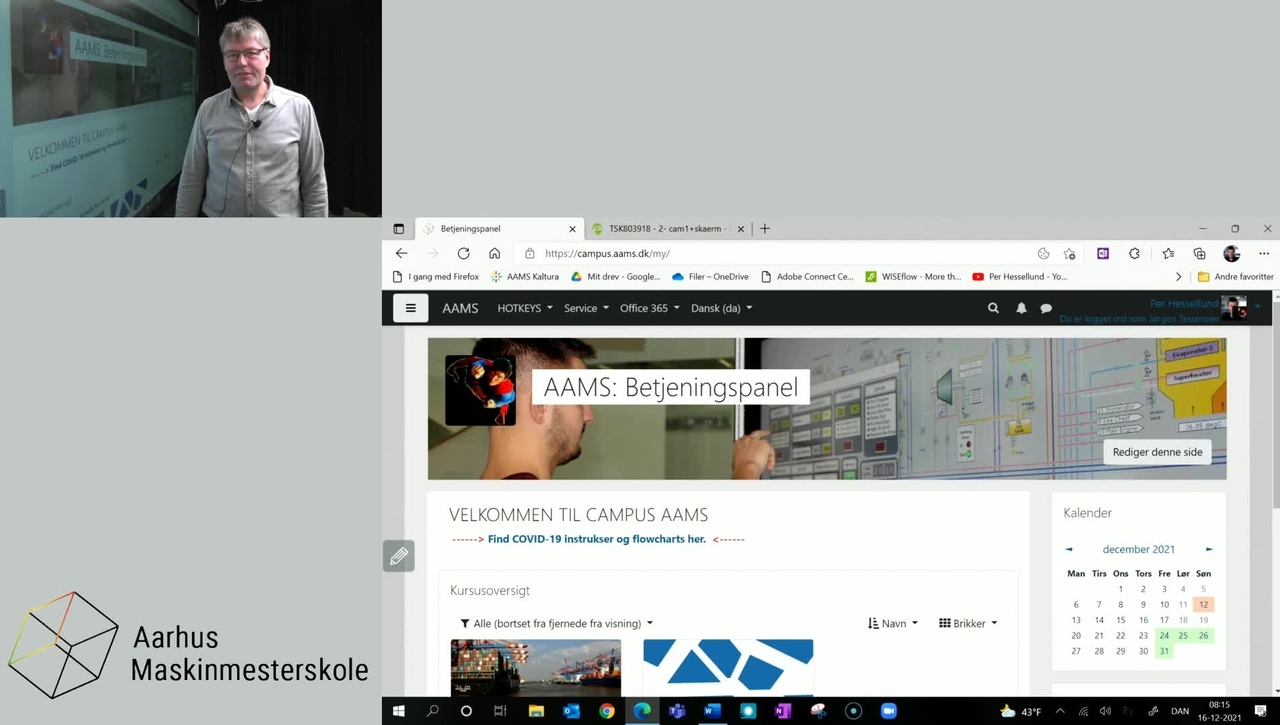Open the Filer – OneDrive bookmark
Screen dimensions: 1280x725
[710, 277]
